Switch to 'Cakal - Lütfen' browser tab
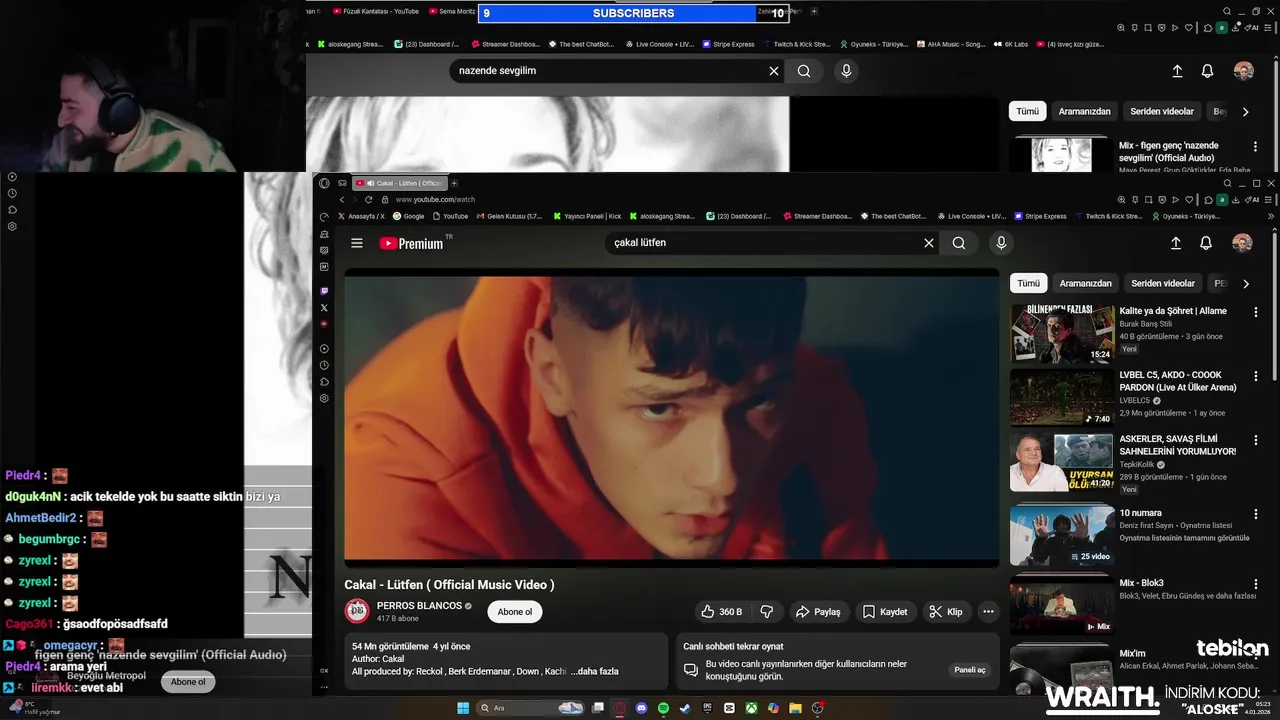Image resolution: width=1280 pixels, height=720 pixels. [400, 183]
